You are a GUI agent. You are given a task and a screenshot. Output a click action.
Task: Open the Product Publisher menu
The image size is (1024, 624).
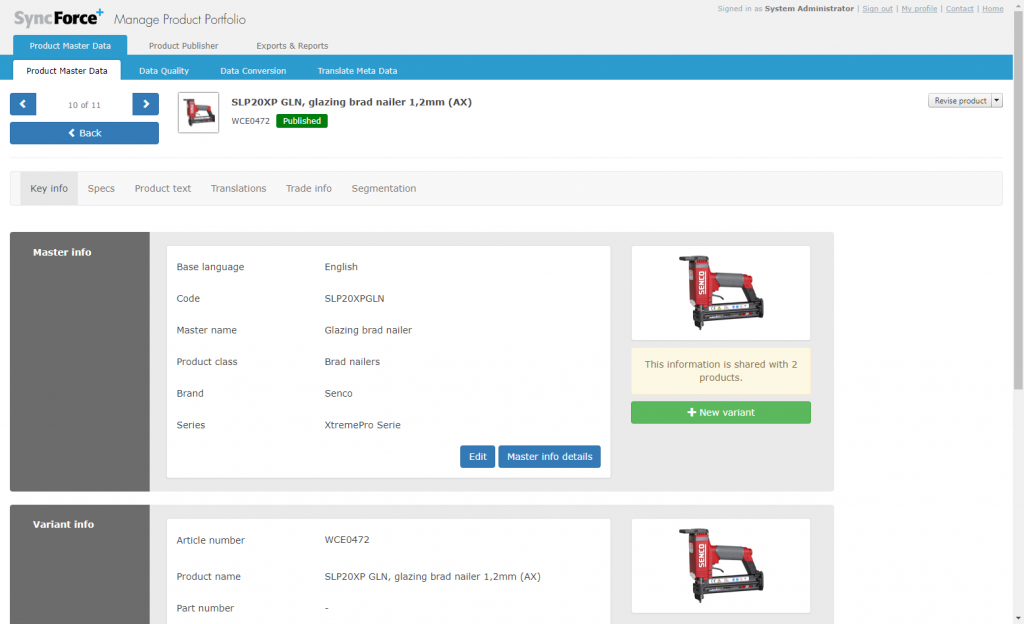pos(183,46)
